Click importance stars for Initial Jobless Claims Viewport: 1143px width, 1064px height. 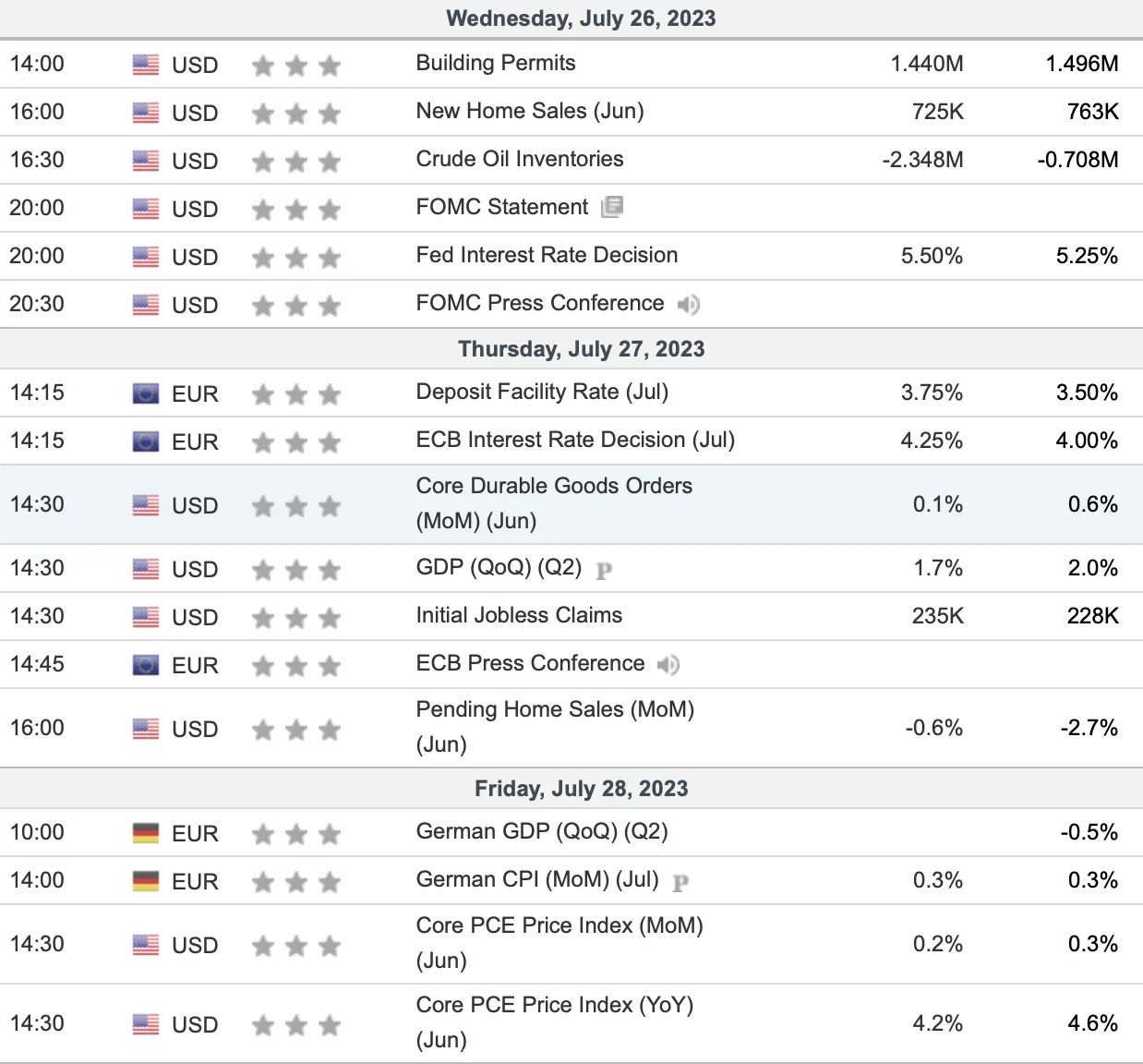tap(296, 618)
